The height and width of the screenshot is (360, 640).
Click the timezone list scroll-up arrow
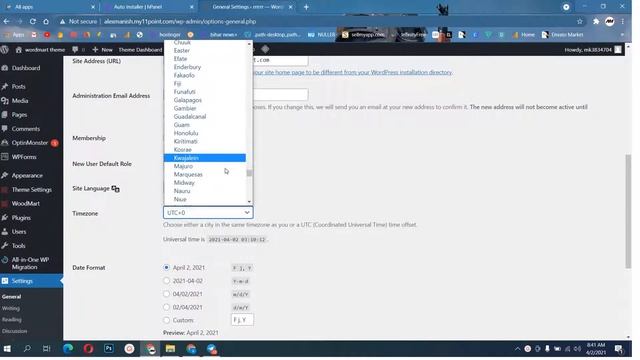click(x=249, y=44)
